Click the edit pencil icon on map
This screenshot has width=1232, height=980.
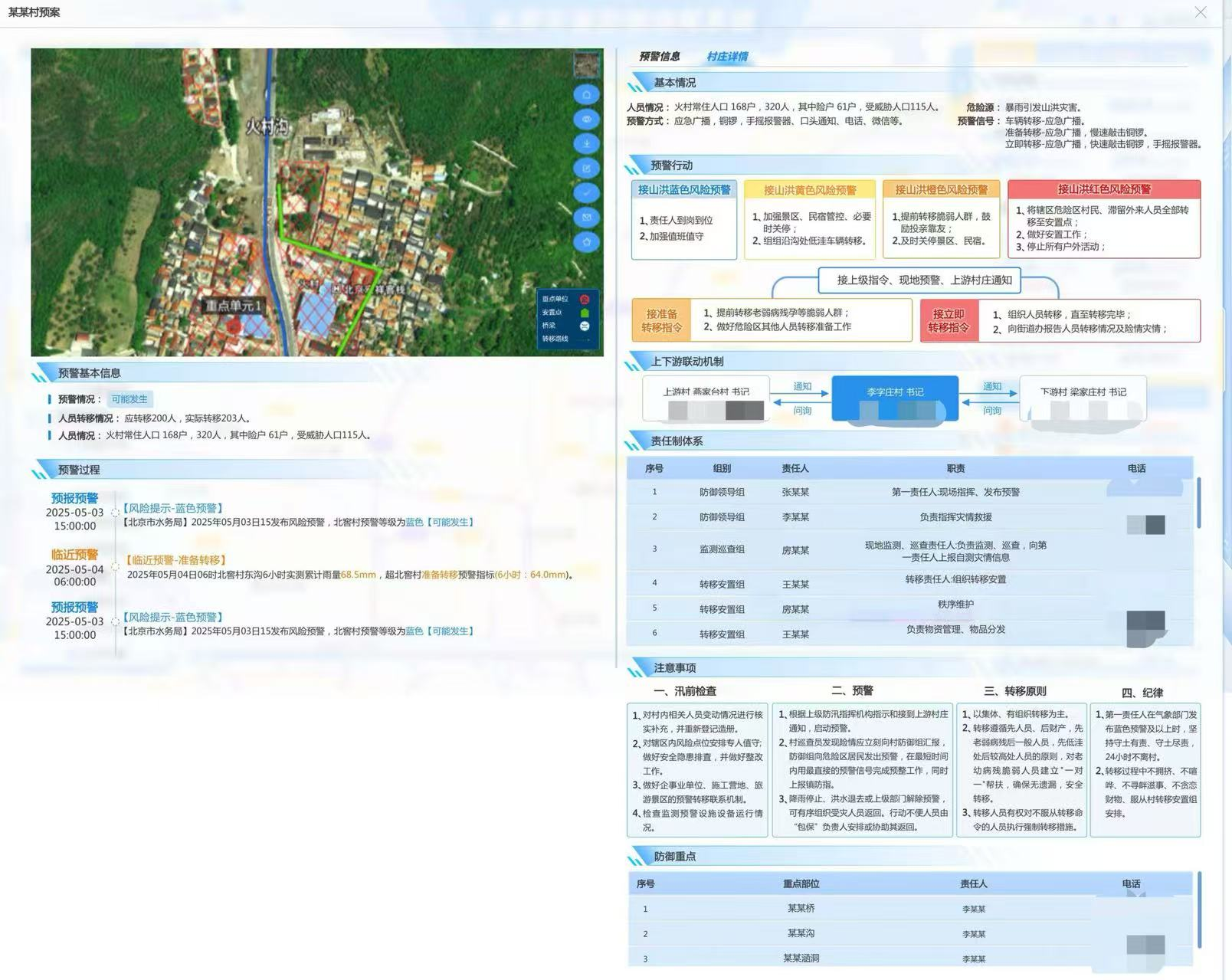tap(586, 168)
